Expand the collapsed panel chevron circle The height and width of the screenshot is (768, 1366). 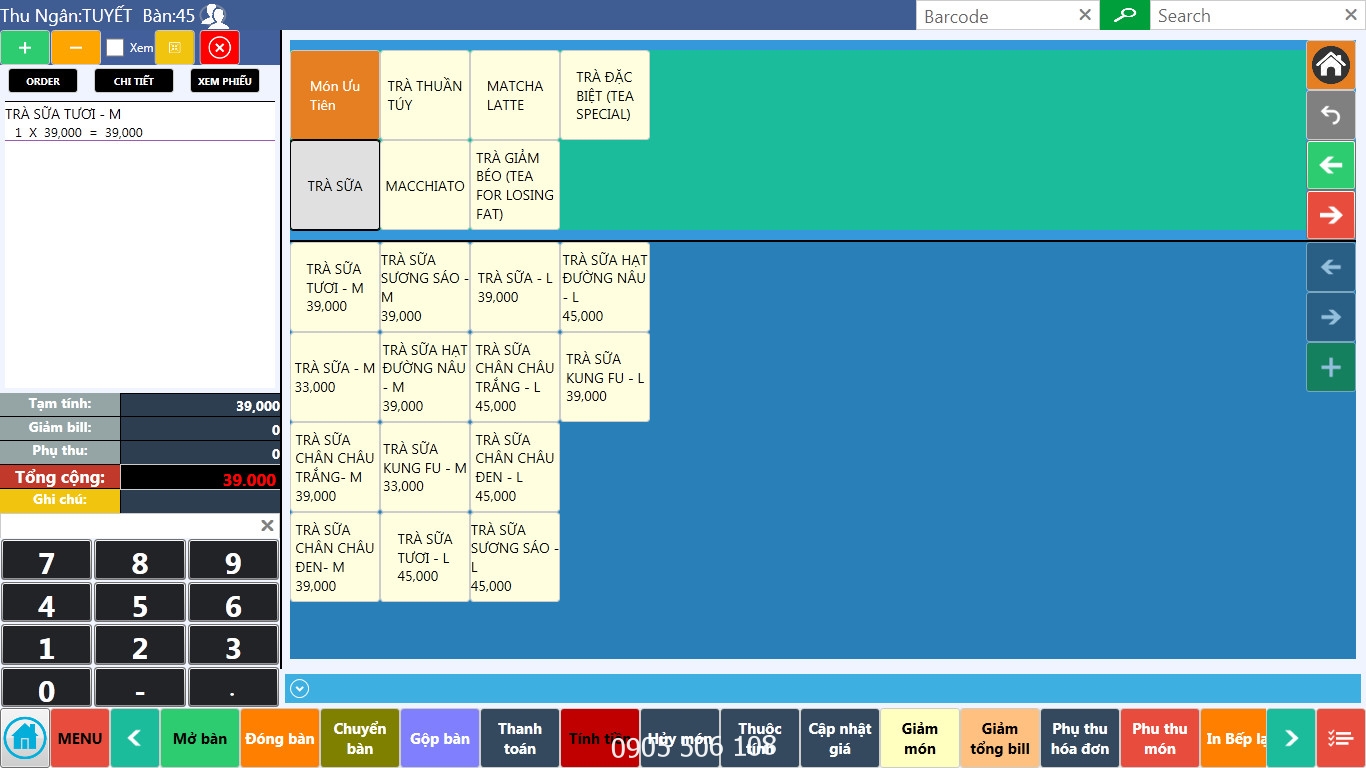300,688
